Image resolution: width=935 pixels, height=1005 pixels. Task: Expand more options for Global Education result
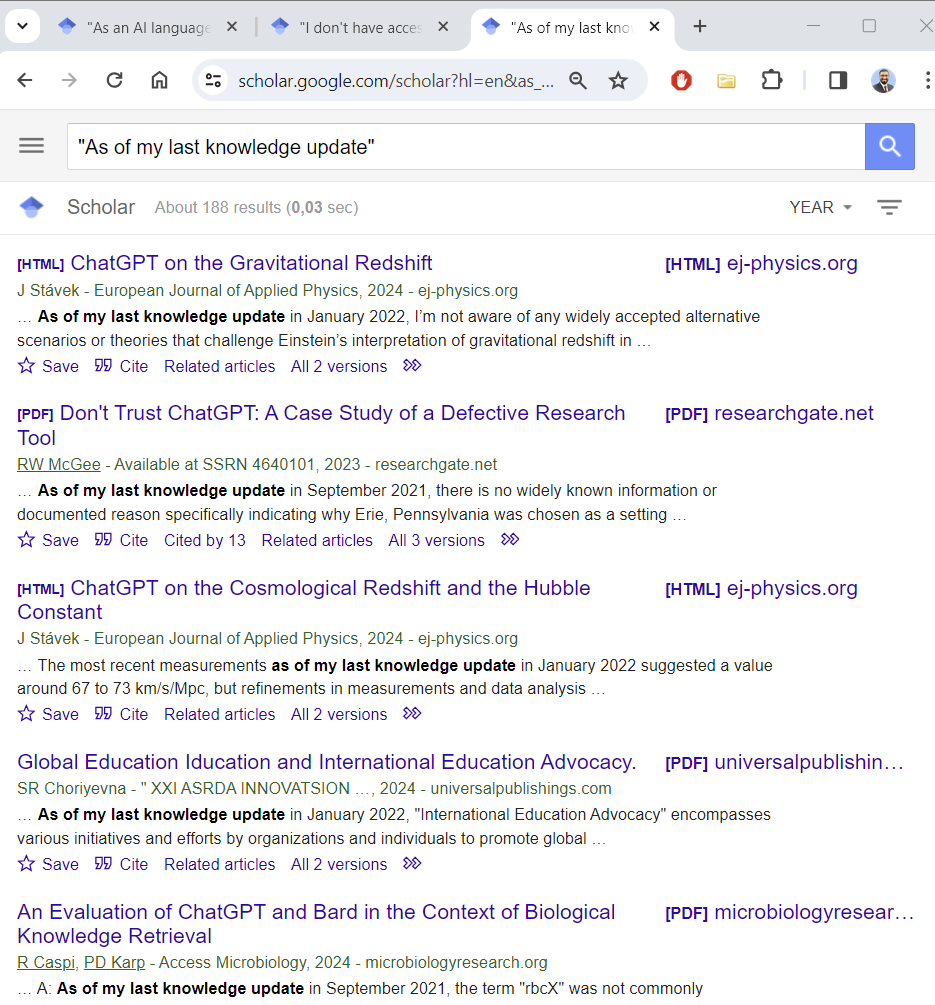412,863
